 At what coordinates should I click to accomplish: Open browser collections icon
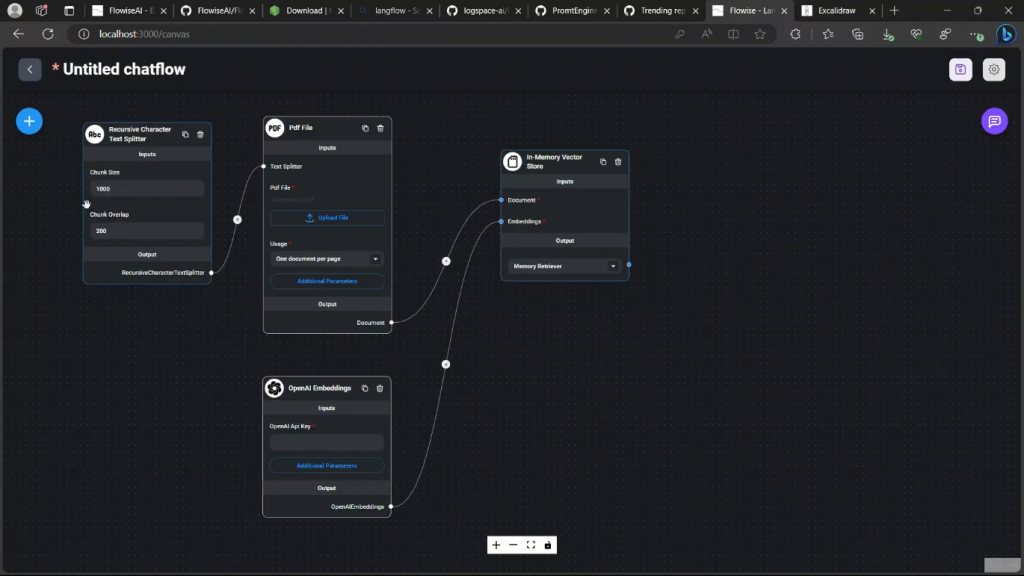coord(857,34)
